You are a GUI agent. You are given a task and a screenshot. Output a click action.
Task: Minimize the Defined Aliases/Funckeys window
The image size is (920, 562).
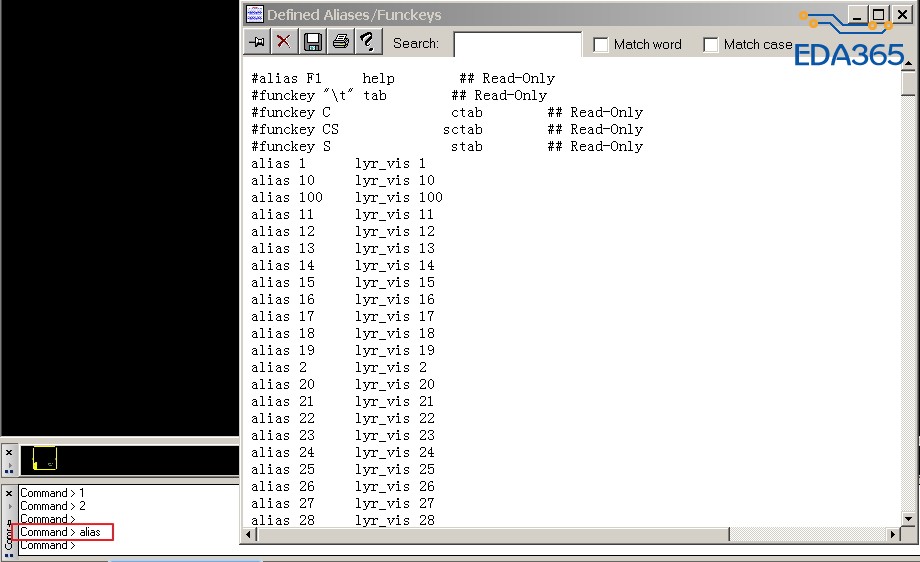857,14
